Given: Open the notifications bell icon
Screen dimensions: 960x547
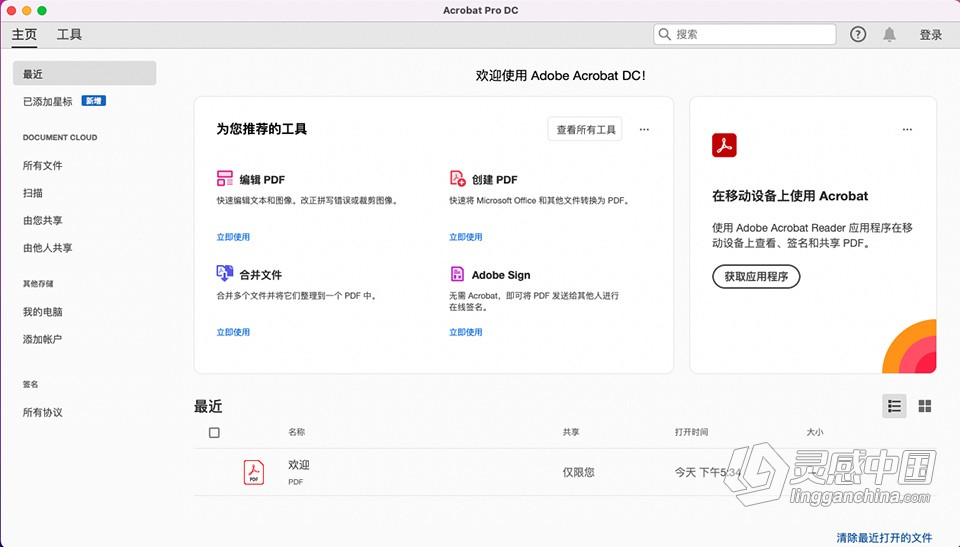Looking at the screenshot, I should (x=889, y=34).
